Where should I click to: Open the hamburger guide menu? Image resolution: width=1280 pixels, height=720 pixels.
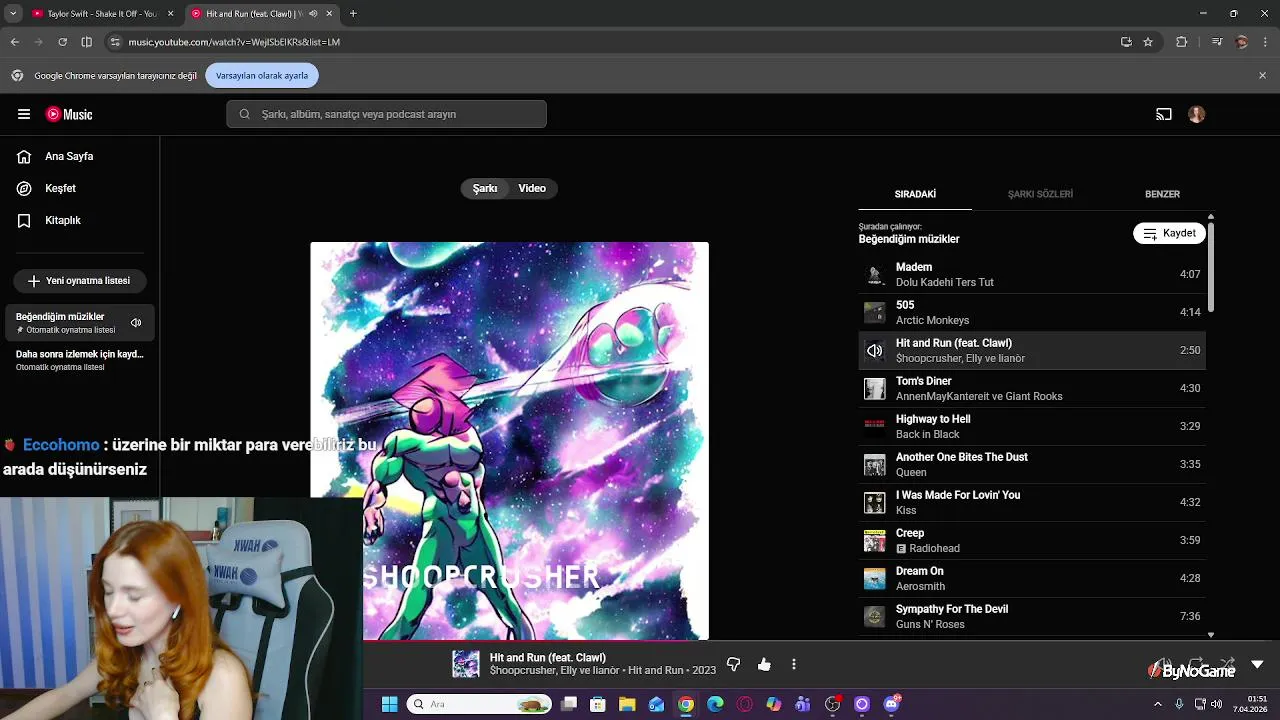[x=24, y=114]
